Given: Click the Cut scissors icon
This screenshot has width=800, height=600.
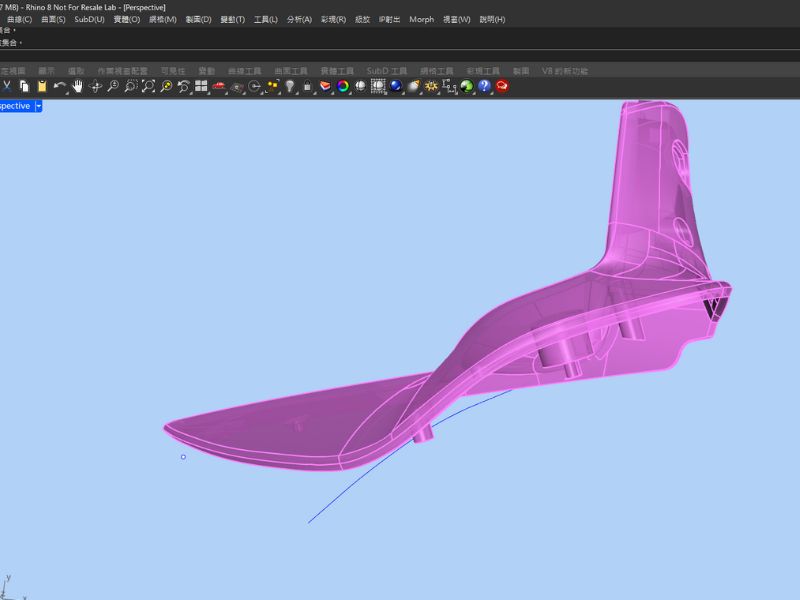Looking at the screenshot, I should pyautogui.click(x=7, y=87).
